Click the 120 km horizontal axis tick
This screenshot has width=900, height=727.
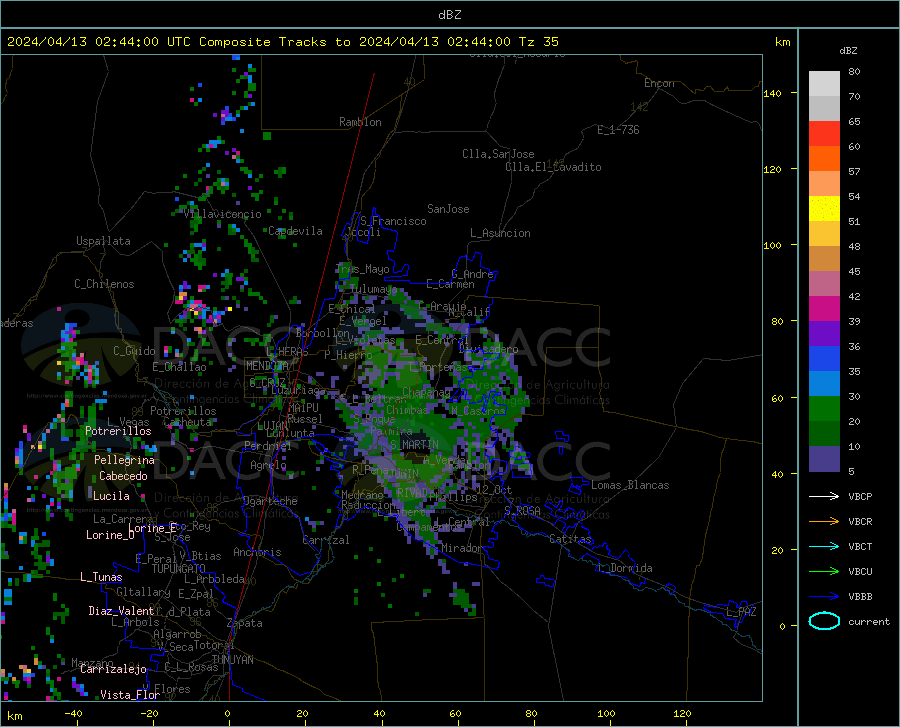[682, 714]
